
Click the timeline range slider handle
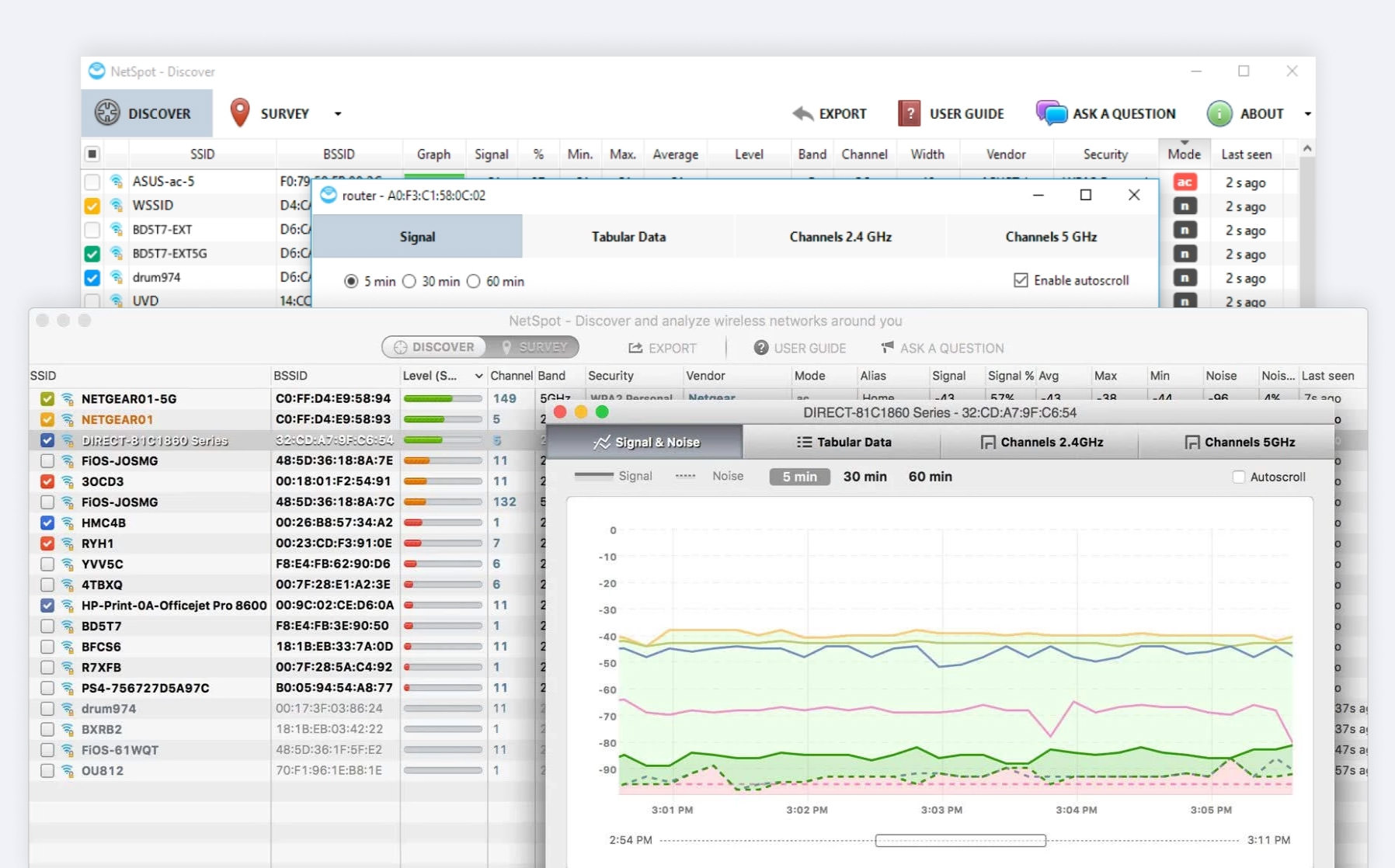point(960,840)
